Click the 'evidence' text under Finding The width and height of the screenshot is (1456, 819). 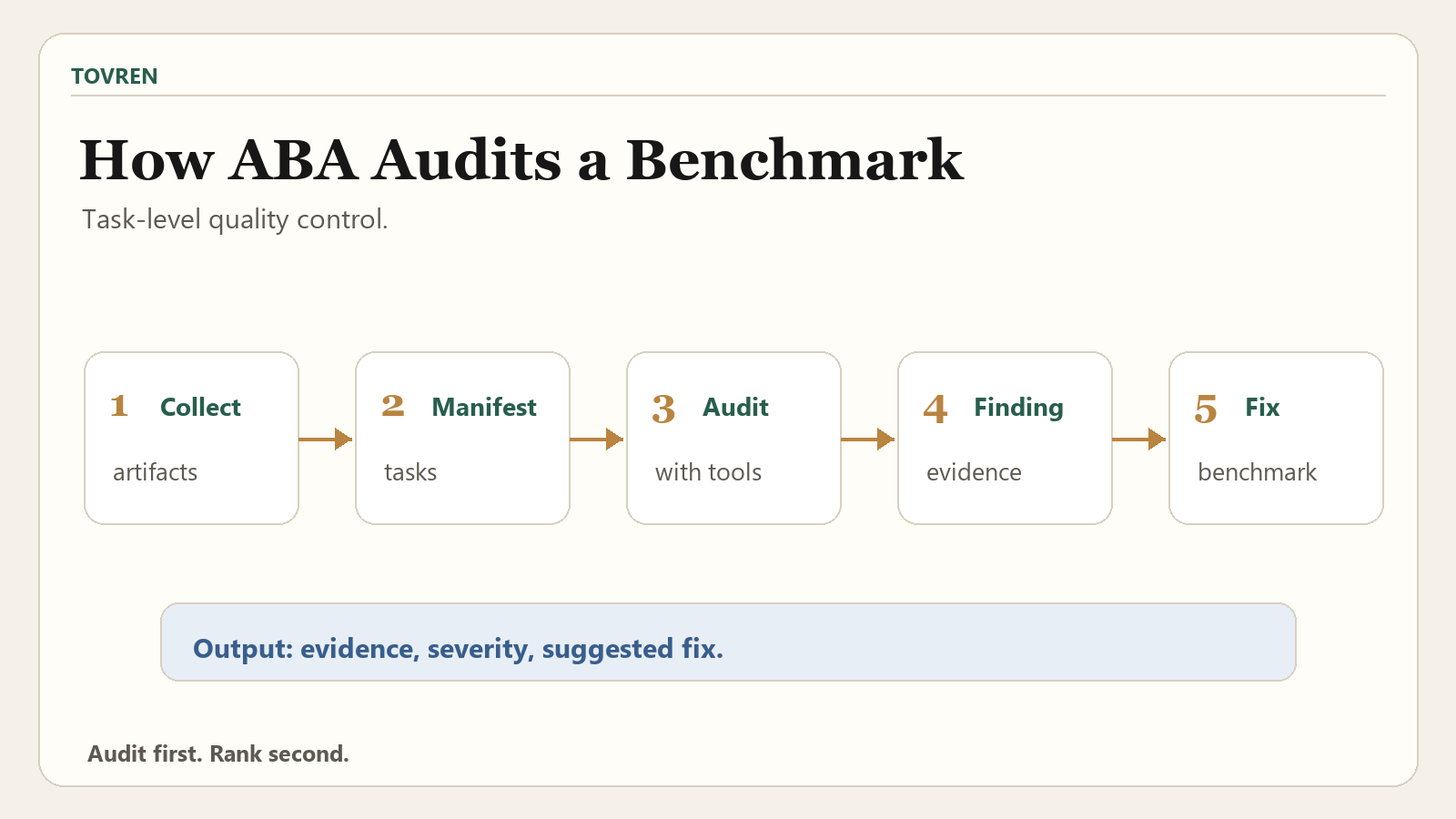(x=974, y=472)
